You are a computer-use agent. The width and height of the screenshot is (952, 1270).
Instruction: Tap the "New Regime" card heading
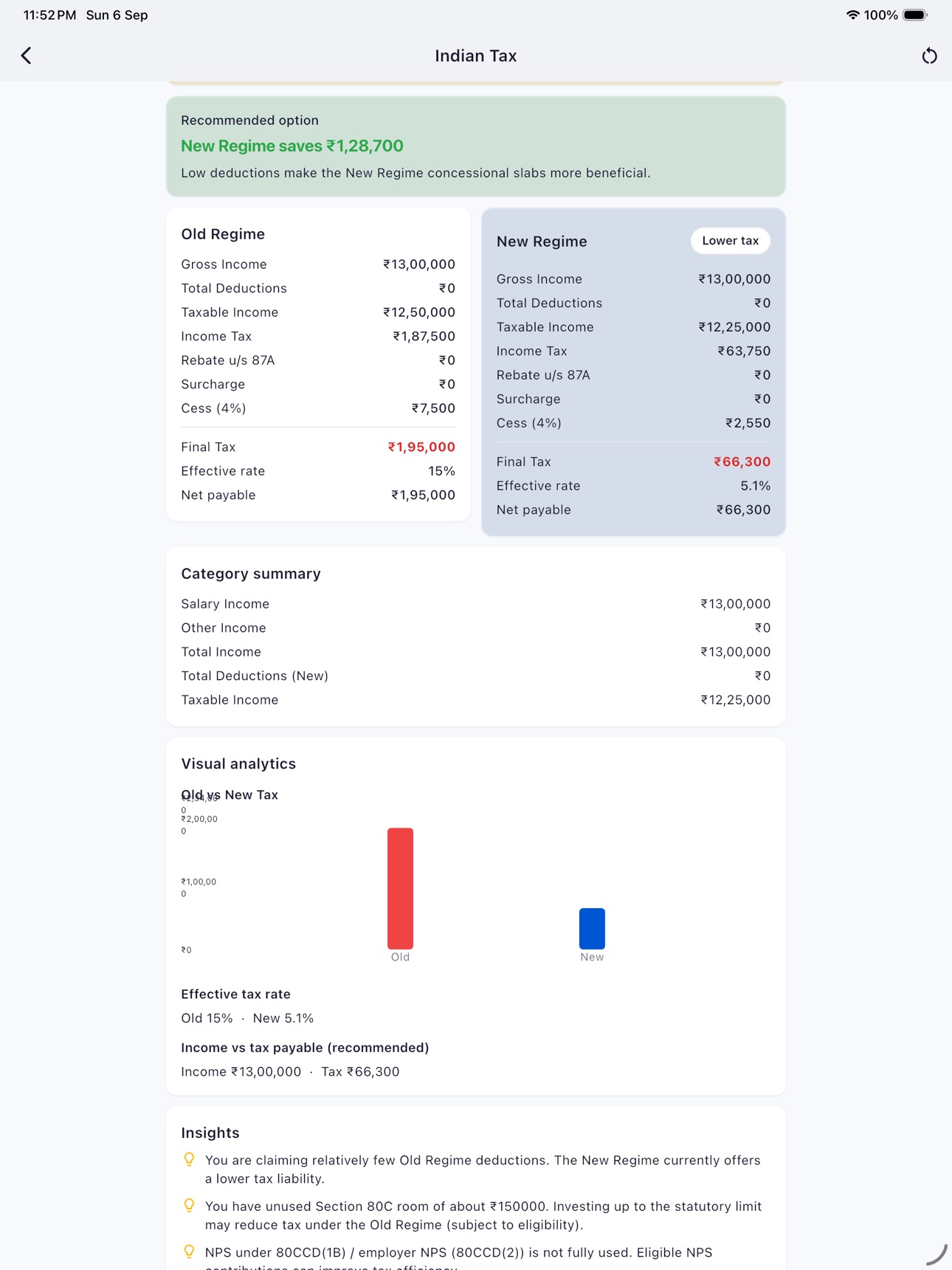coord(542,241)
